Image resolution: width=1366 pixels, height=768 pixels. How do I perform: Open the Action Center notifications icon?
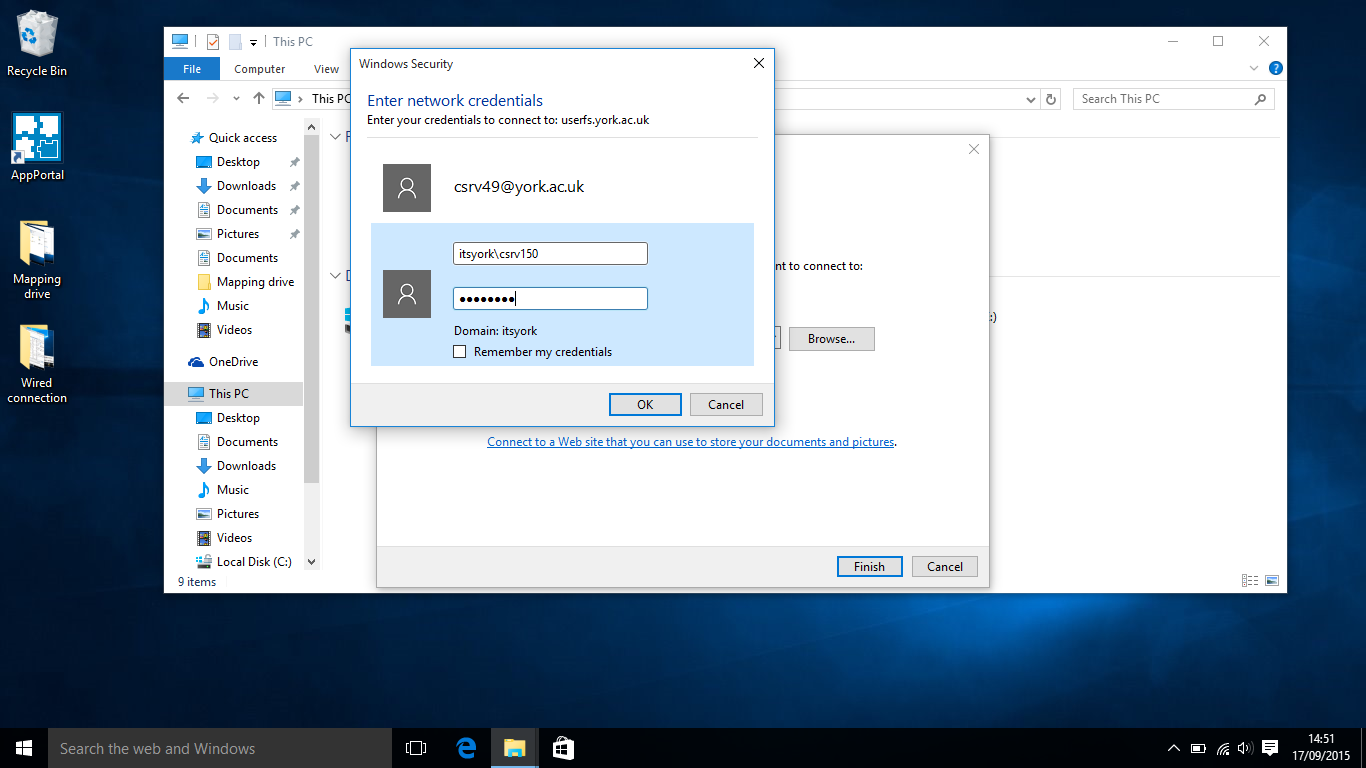pyautogui.click(x=1270, y=748)
